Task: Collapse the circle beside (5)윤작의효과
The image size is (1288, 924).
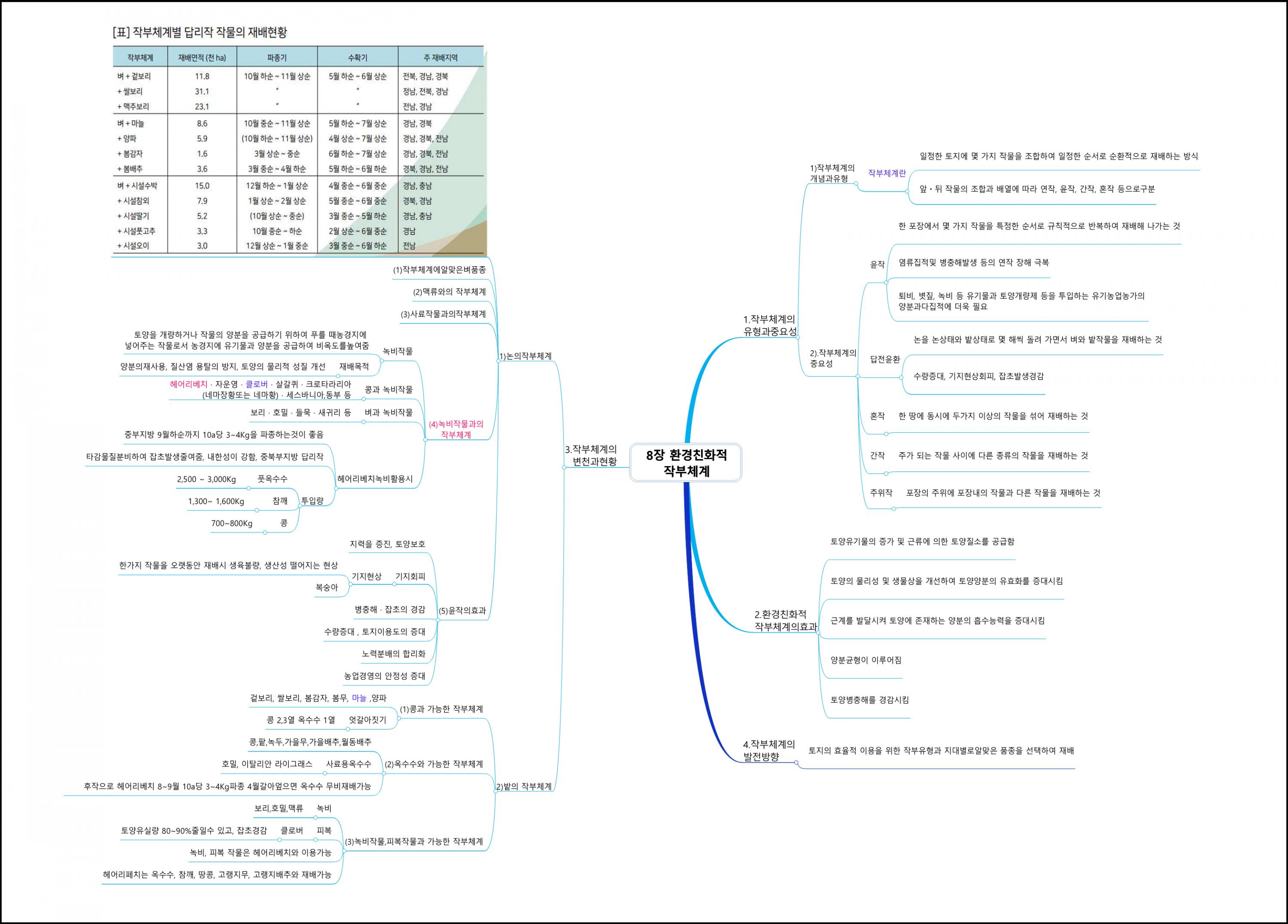Action: click(x=437, y=620)
